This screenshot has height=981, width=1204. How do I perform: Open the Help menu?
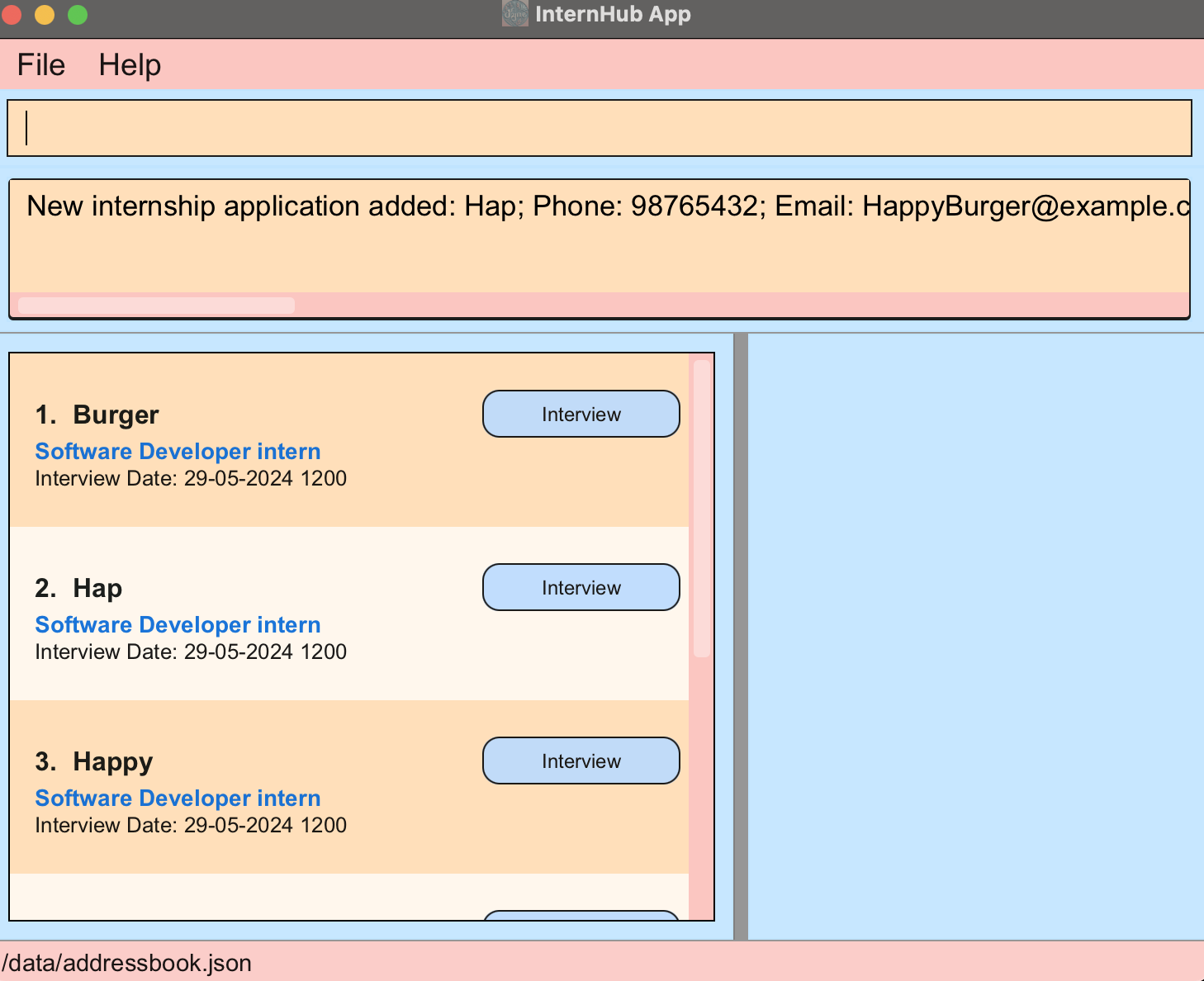(130, 65)
